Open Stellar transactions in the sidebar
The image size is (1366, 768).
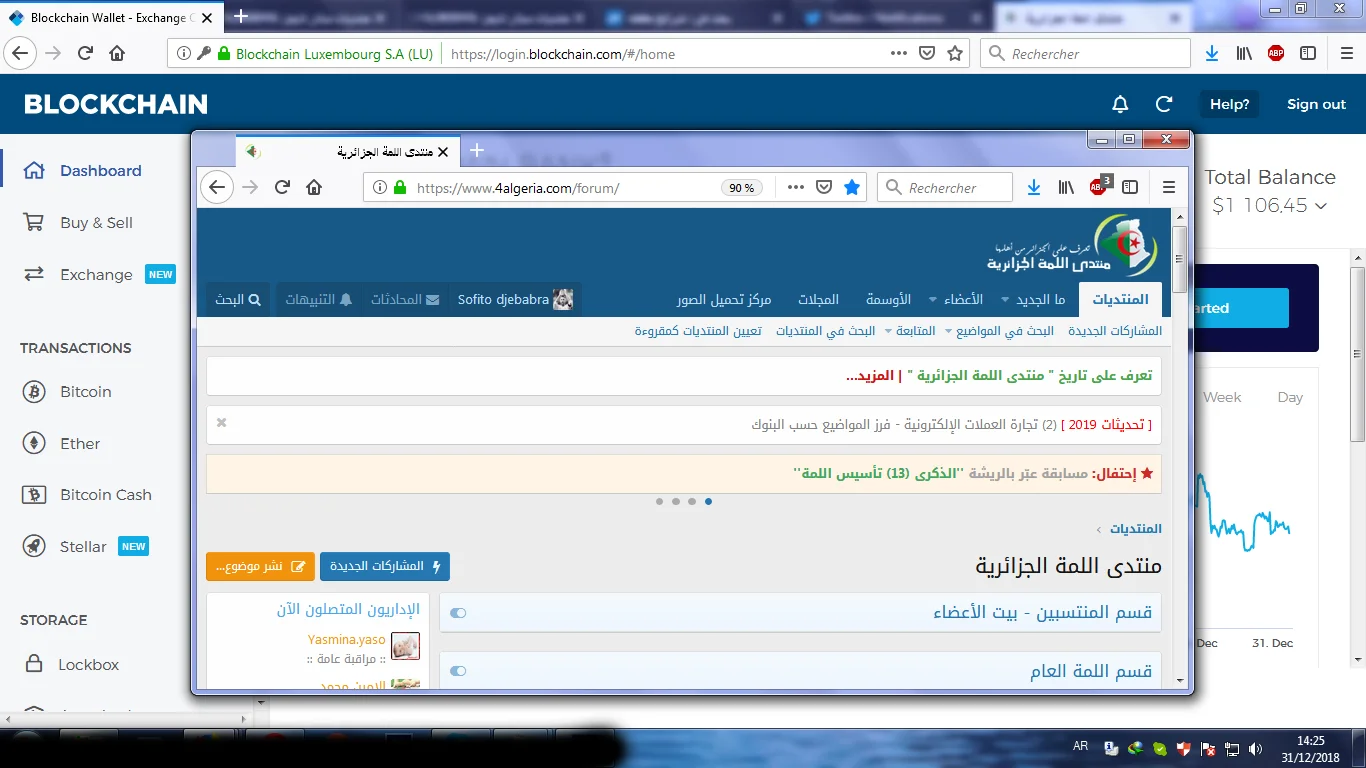tap(83, 547)
